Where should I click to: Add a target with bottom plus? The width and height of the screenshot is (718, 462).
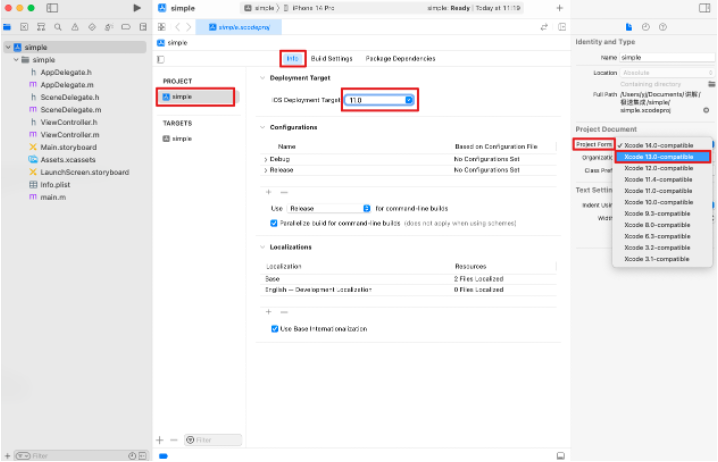[x=159, y=440]
